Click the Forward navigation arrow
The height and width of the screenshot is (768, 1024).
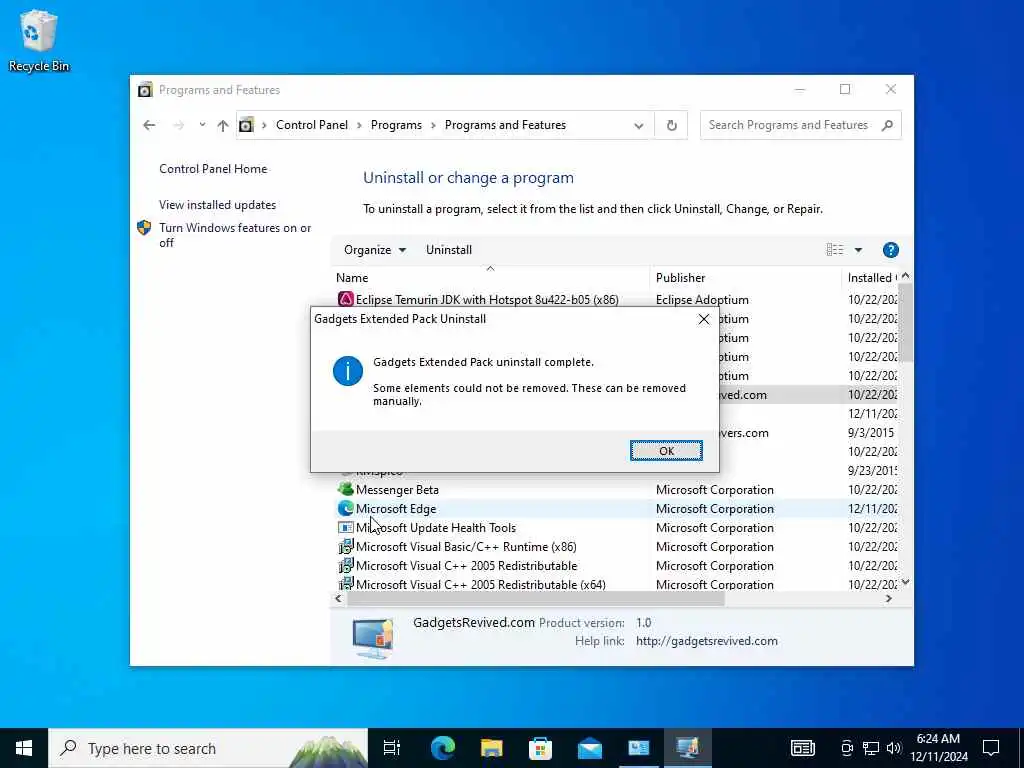(178, 125)
